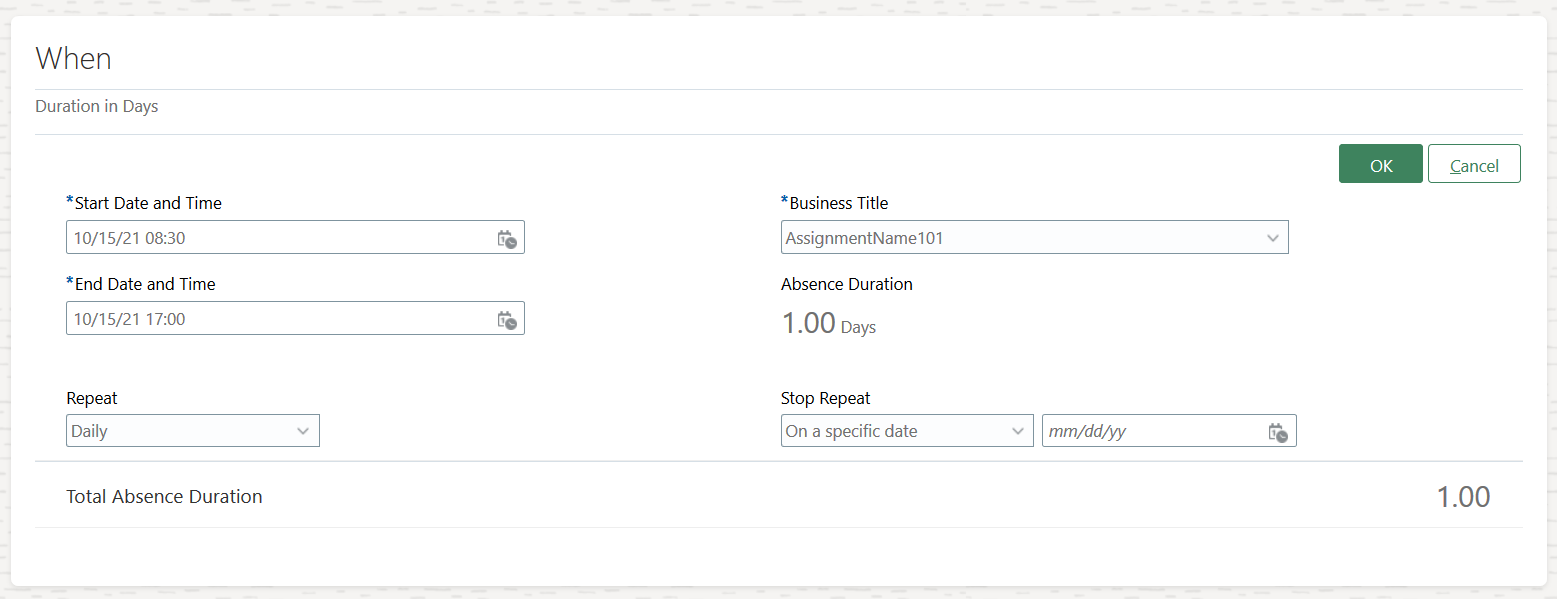Click the chevron on the Business Title combo box
The width and height of the screenshot is (1557, 599).
[x=1272, y=237]
